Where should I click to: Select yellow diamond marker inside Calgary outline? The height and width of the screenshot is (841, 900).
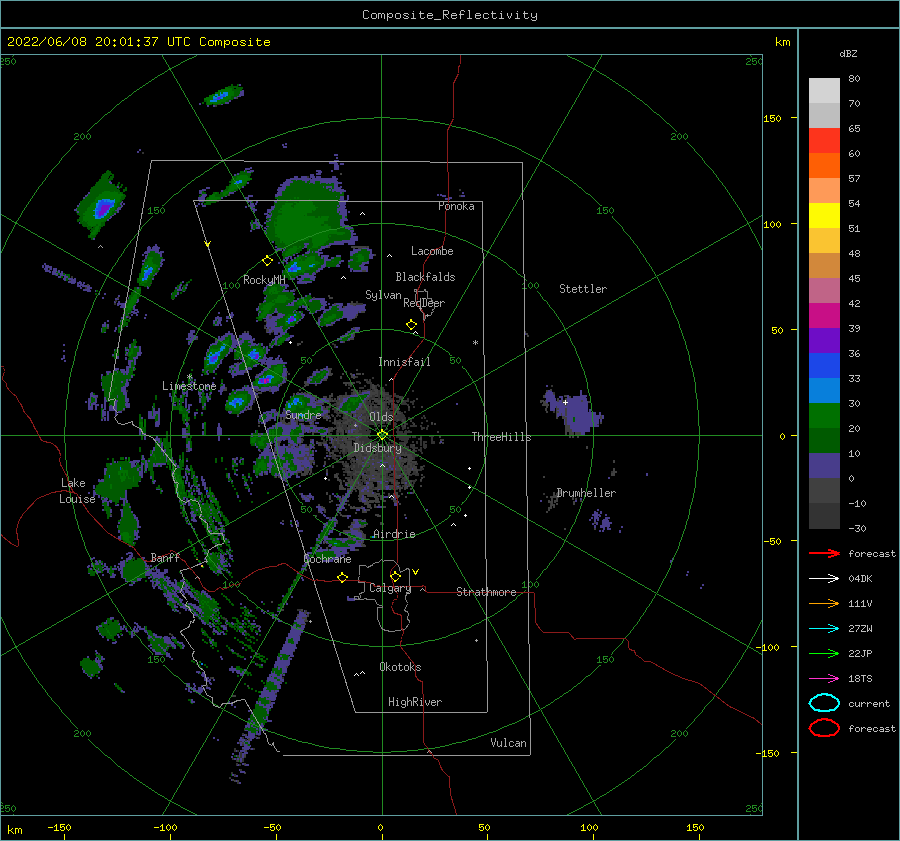[x=395, y=576]
